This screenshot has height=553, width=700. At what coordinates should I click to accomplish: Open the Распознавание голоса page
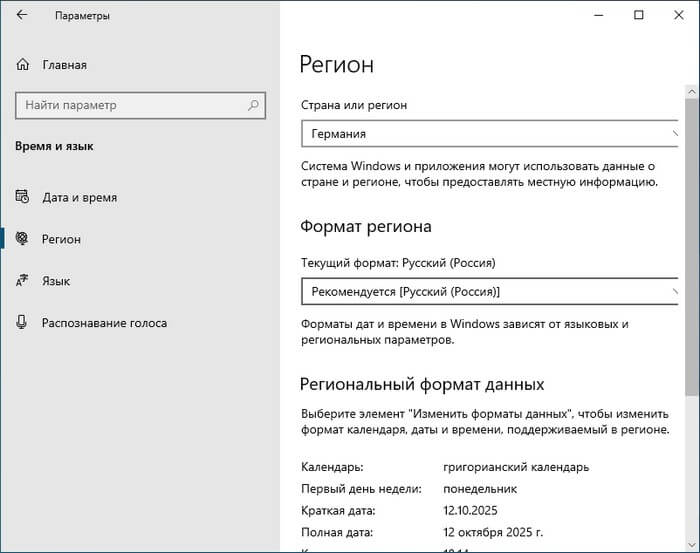tap(104, 323)
